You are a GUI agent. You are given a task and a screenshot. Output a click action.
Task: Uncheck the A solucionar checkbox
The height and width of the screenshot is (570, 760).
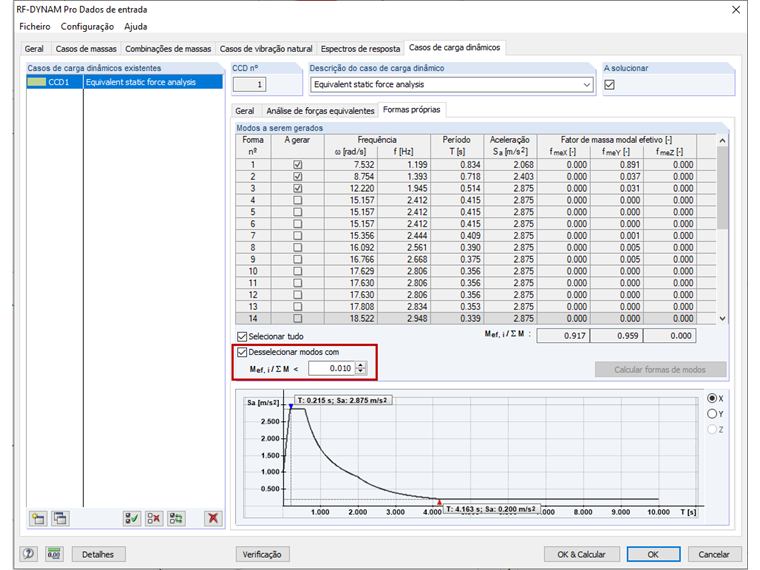609,85
